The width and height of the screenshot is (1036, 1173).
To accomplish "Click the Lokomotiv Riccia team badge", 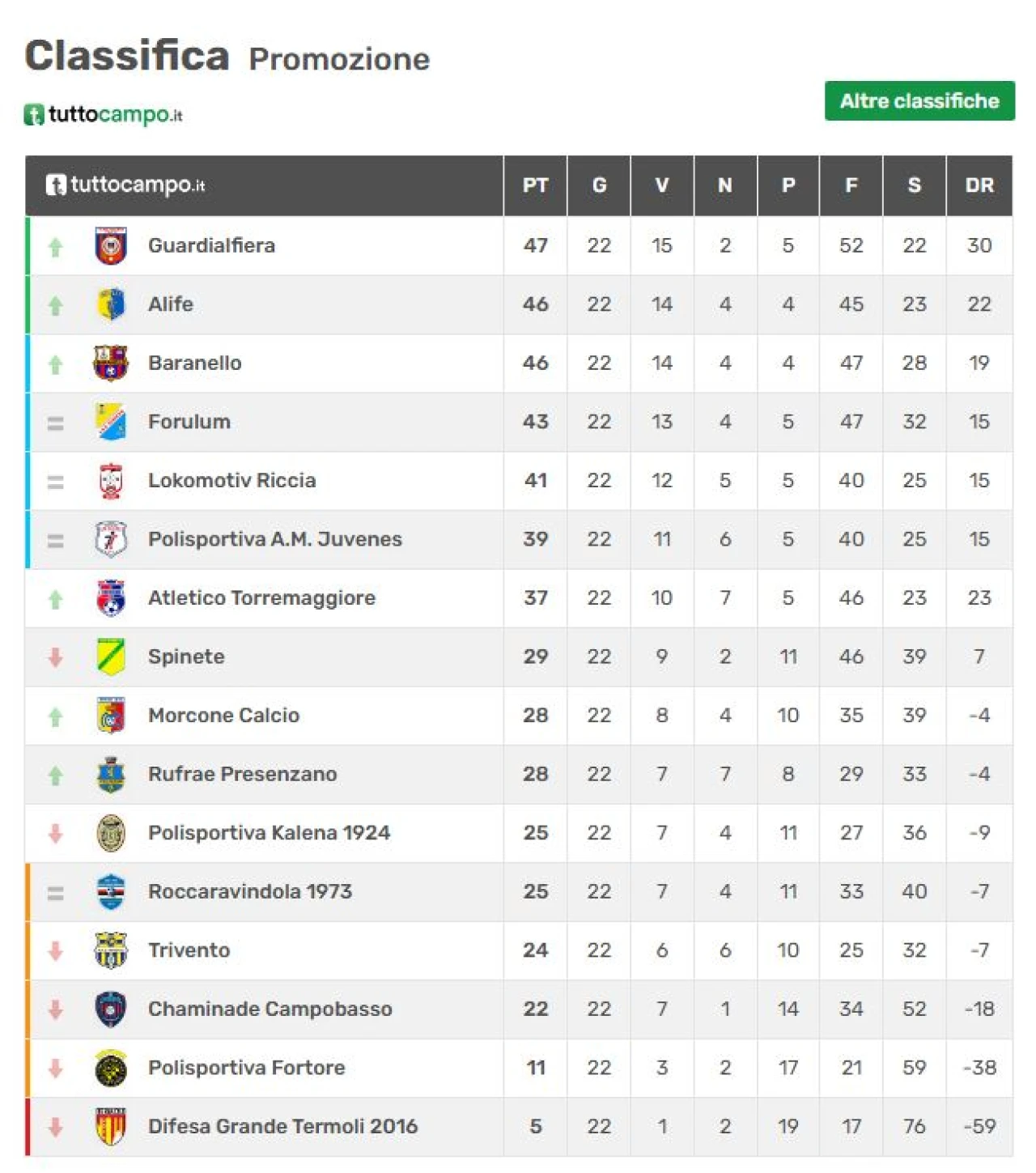I will point(111,481).
